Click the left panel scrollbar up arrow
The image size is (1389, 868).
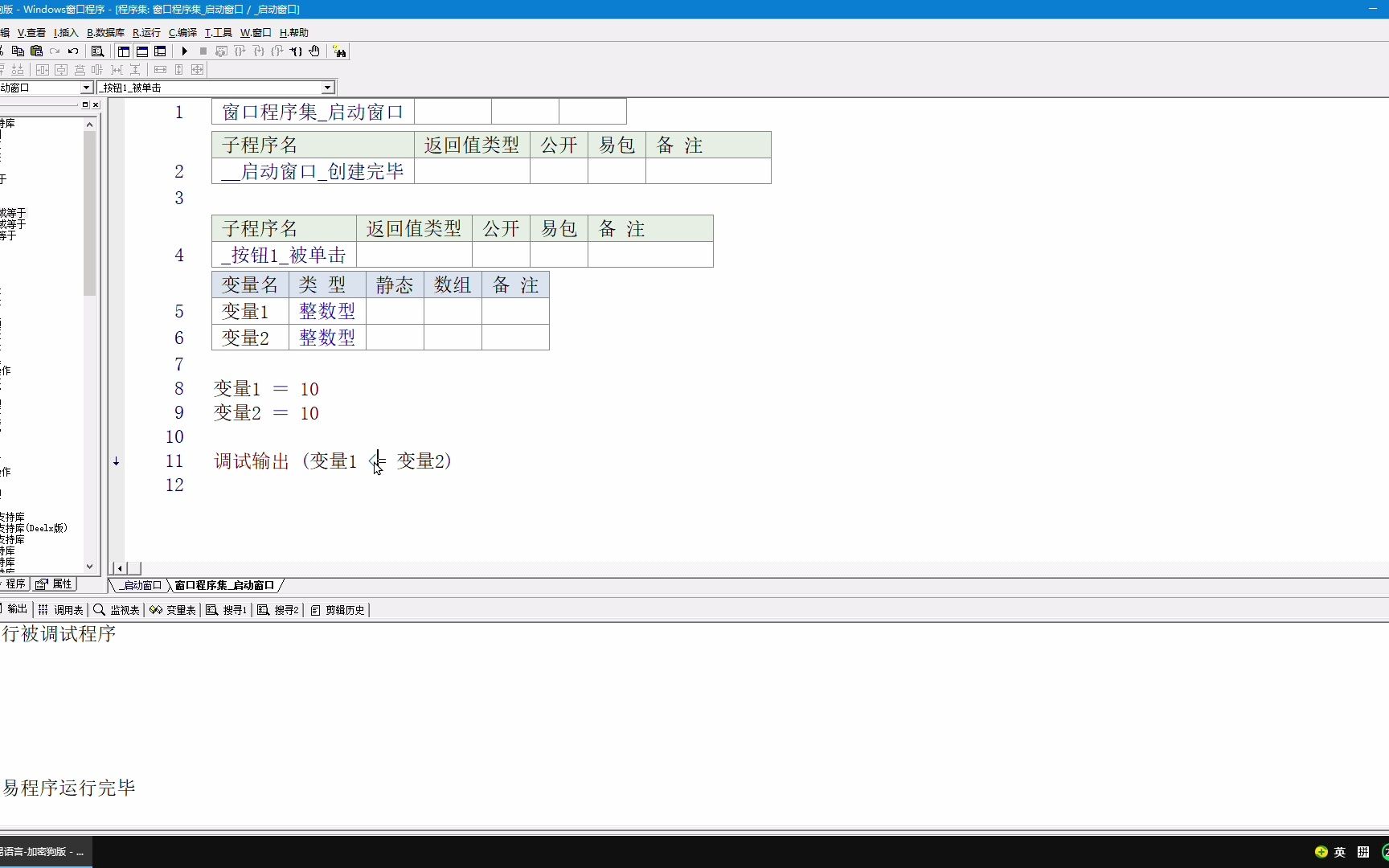coord(89,125)
